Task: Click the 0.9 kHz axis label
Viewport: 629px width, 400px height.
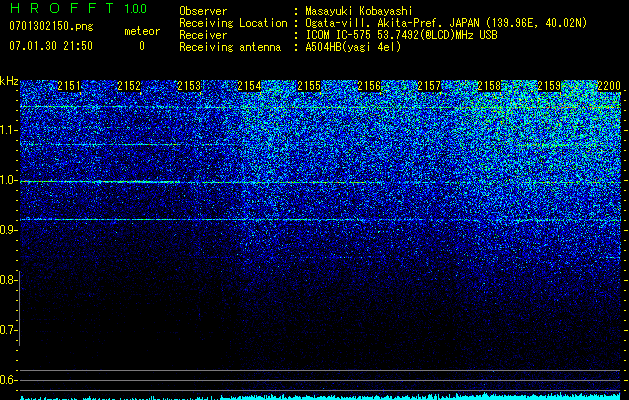Action: click(x=8, y=230)
